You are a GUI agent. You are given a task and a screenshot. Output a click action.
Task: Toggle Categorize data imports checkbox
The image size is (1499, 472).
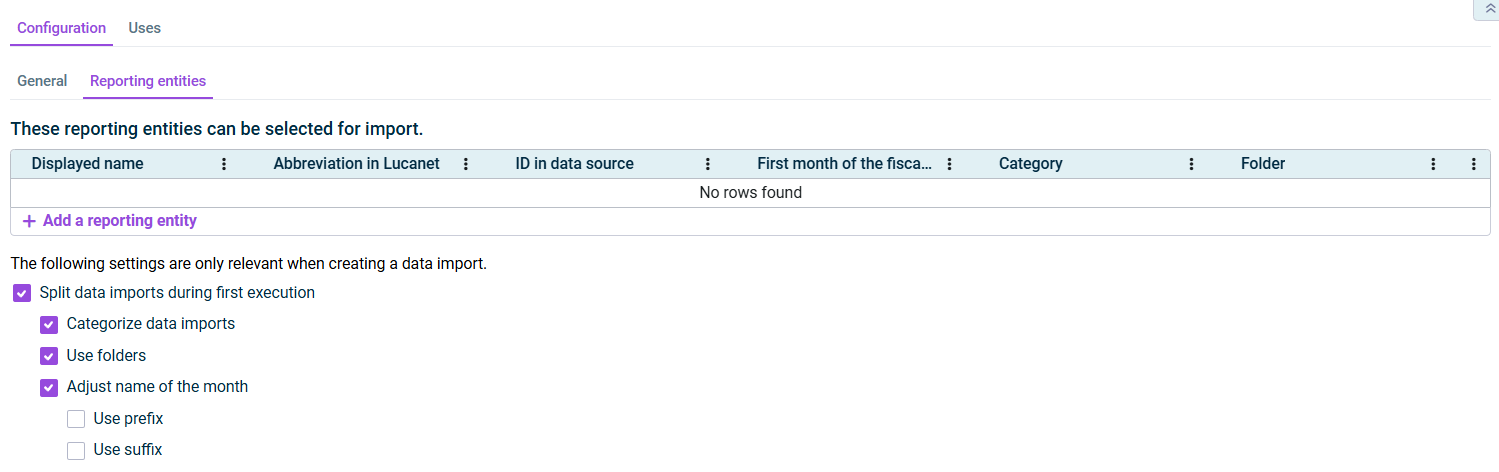(49, 325)
